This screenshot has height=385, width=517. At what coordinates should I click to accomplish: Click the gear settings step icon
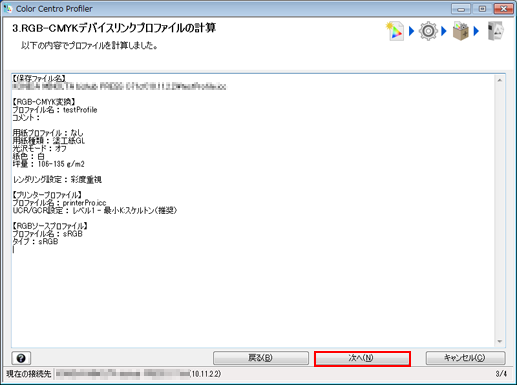click(x=428, y=31)
